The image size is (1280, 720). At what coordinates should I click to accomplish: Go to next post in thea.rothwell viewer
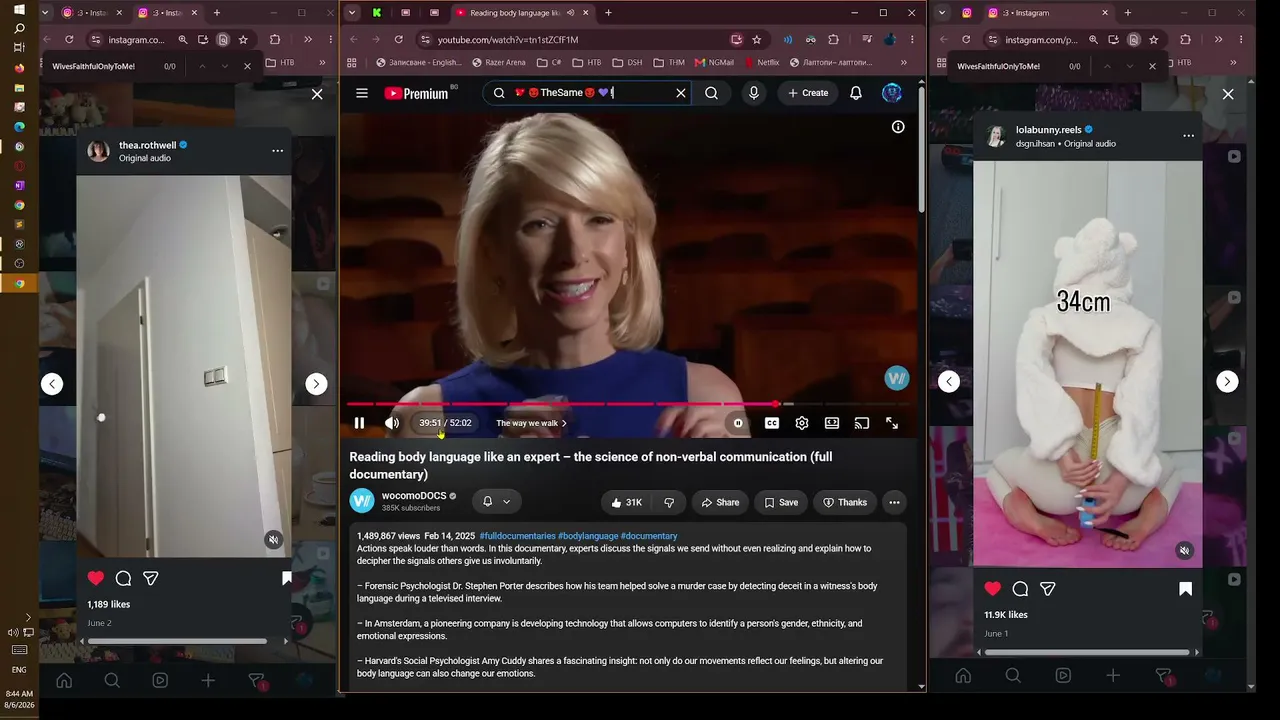tap(316, 384)
